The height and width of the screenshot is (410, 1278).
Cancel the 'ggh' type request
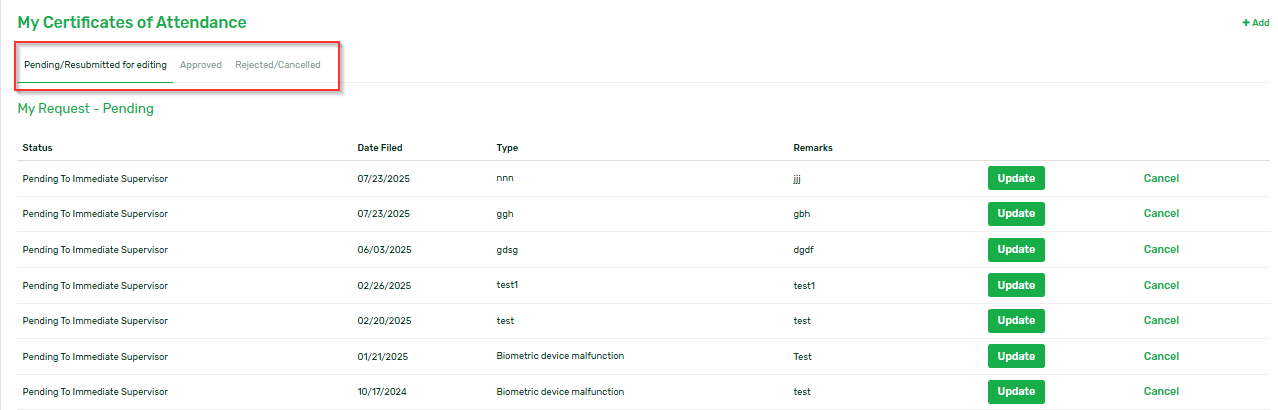tap(1161, 214)
